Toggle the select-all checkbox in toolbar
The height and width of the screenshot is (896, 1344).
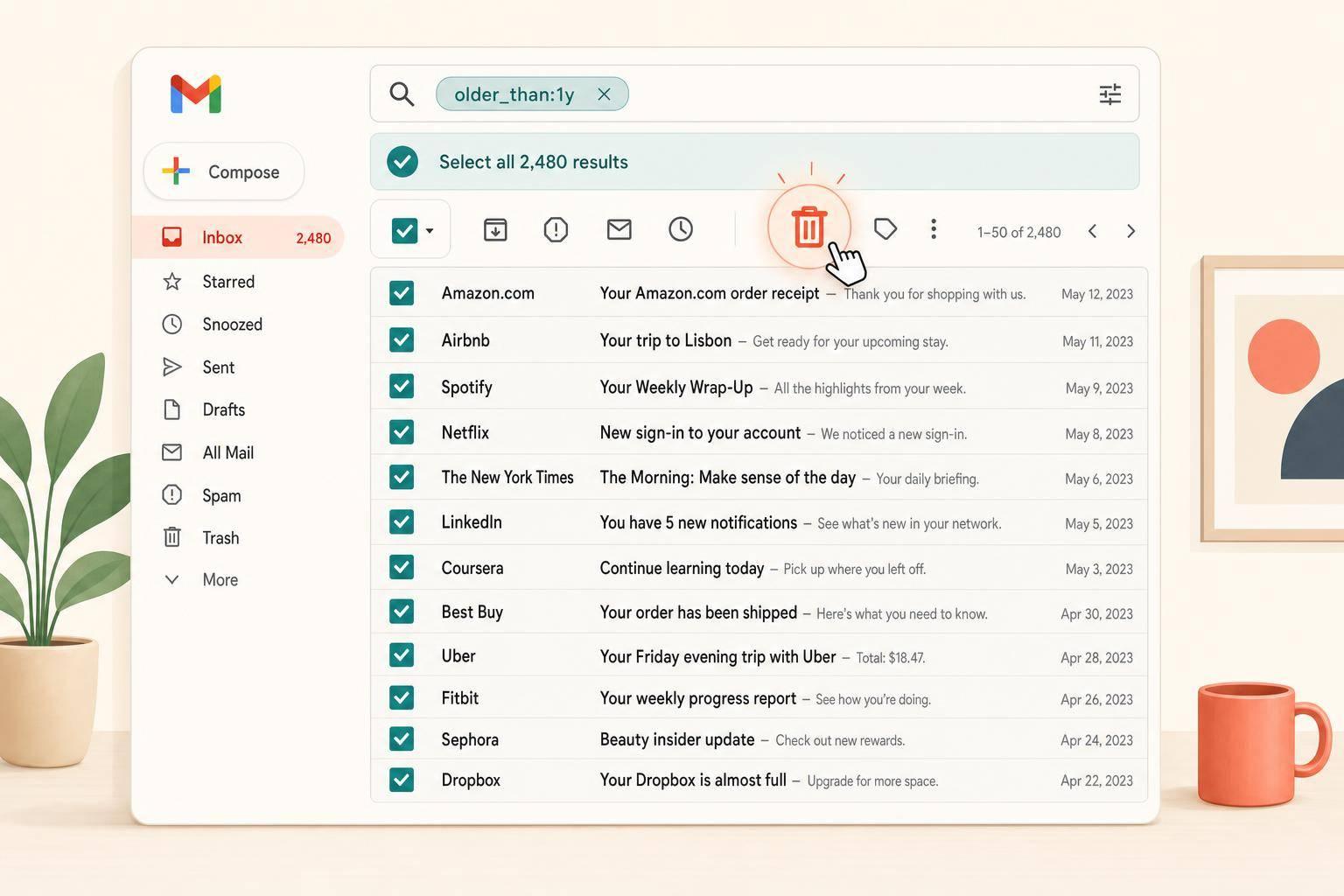coord(404,231)
